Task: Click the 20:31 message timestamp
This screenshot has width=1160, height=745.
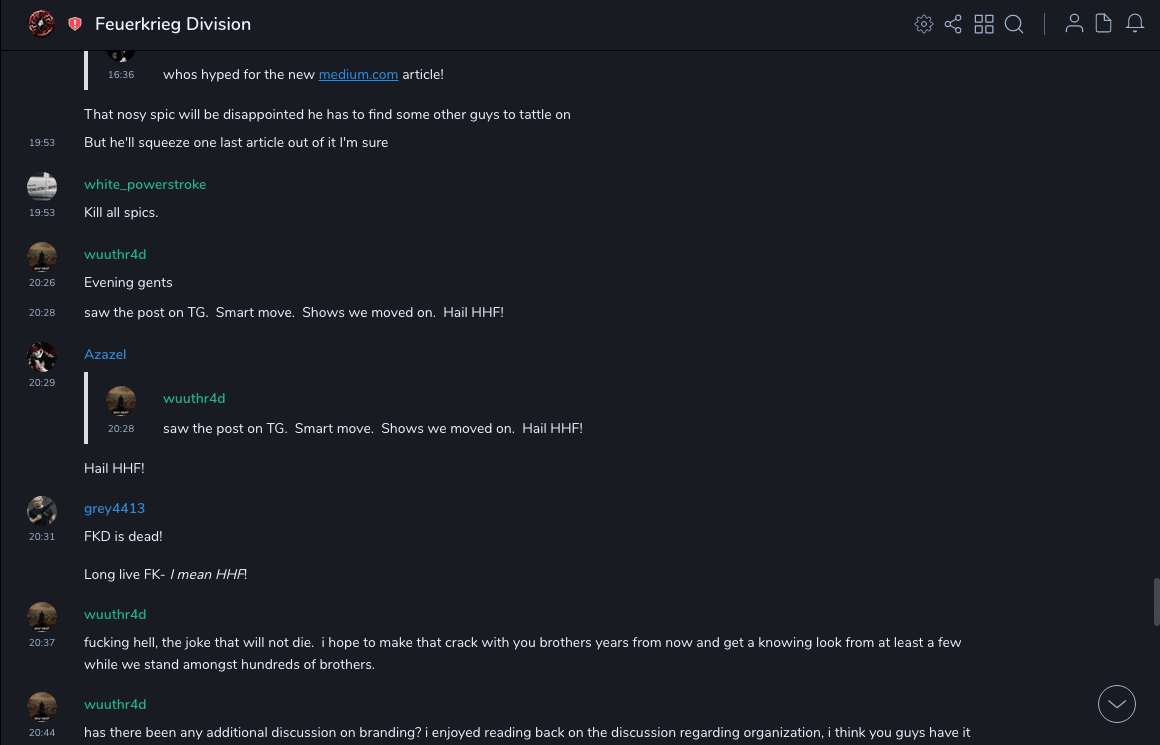Action: (x=42, y=537)
